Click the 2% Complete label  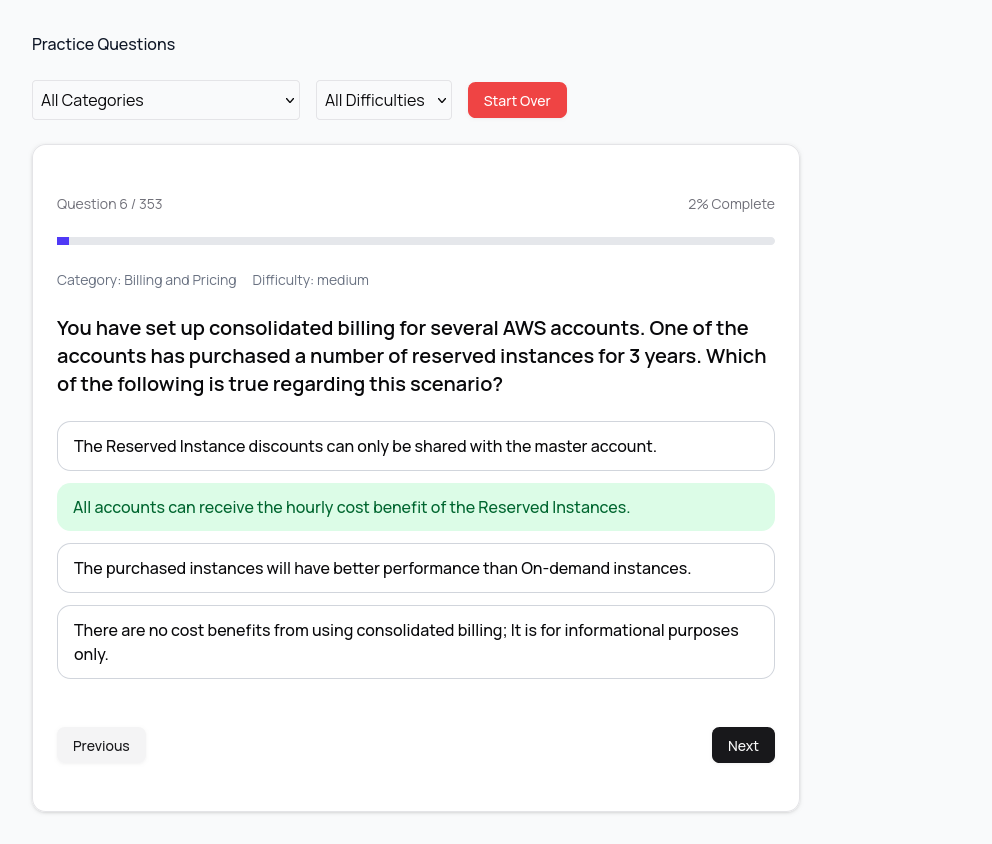point(731,204)
